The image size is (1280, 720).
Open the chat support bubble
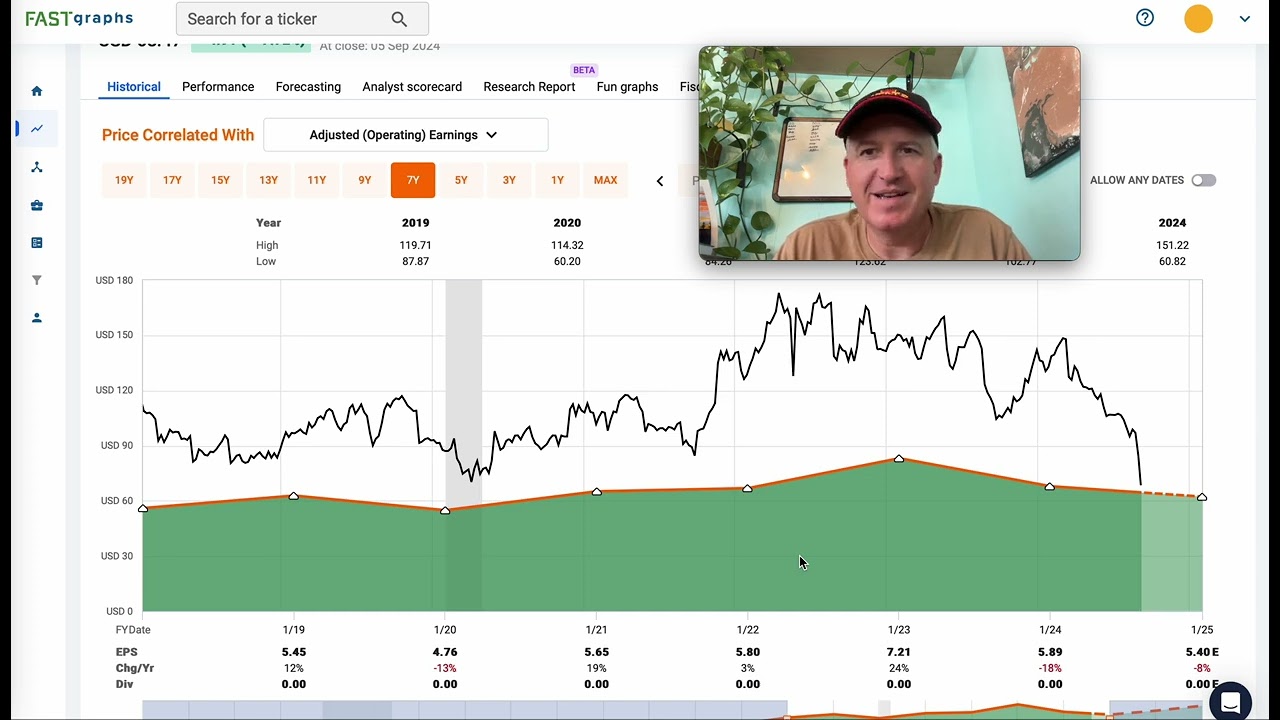click(1230, 701)
